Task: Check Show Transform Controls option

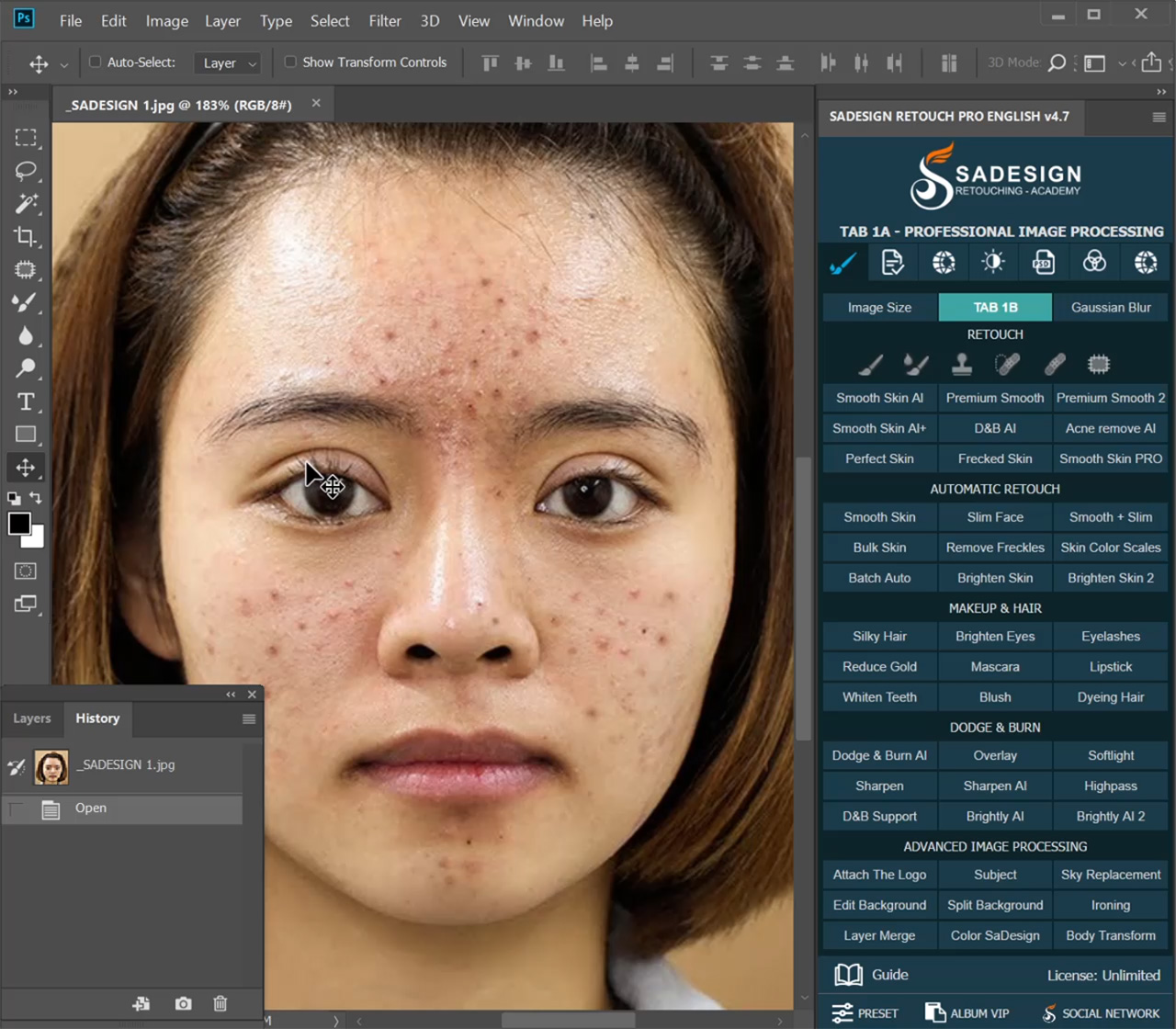Action: point(290,62)
